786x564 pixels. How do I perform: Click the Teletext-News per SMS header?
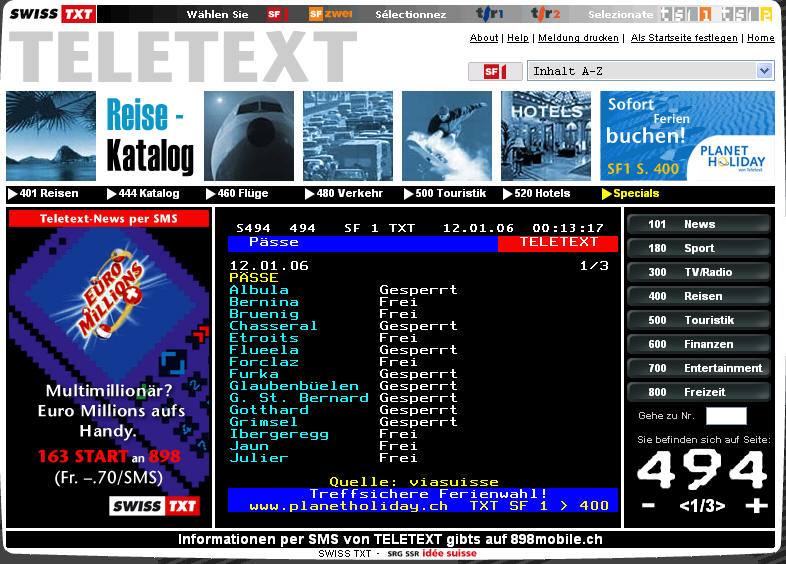[x=109, y=219]
